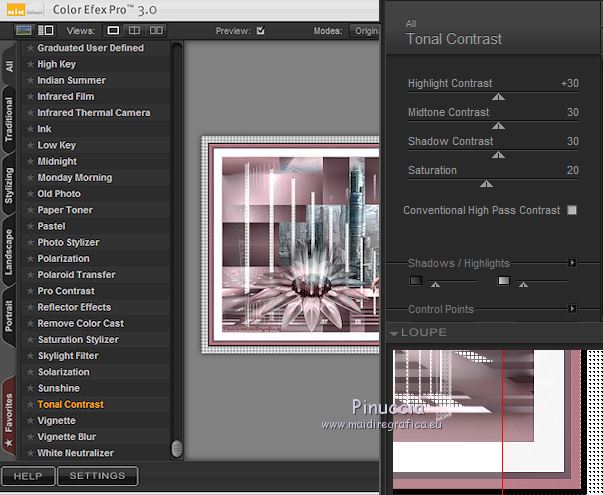603x495 pixels.
Task: Click the Highlight Contrast value +30
Action: (x=570, y=83)
